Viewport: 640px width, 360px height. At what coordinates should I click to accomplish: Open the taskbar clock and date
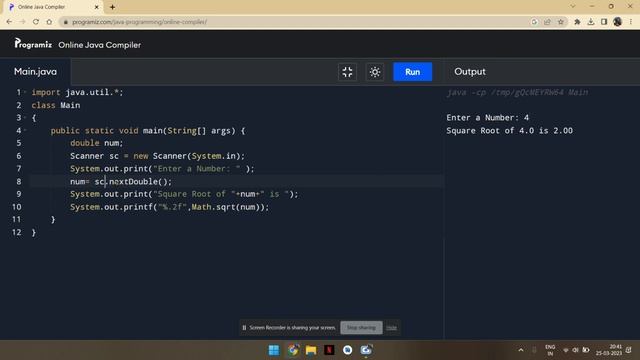coord(609,350)
